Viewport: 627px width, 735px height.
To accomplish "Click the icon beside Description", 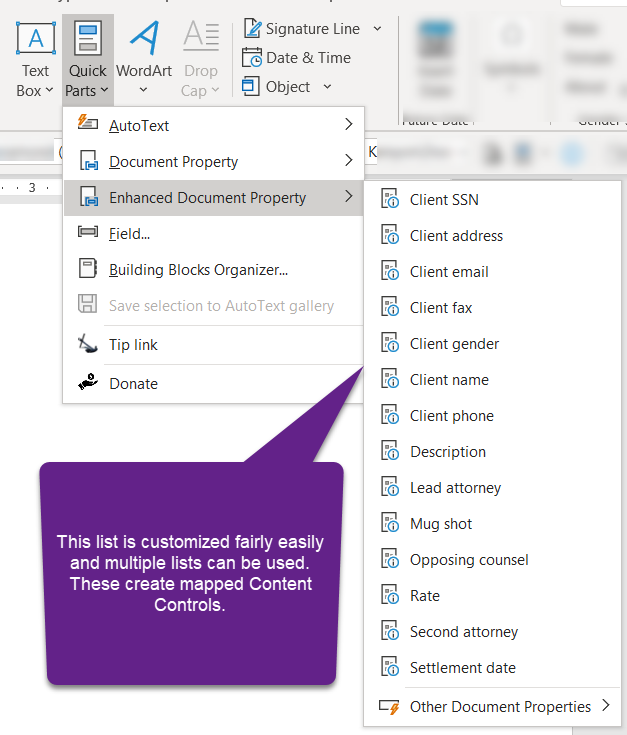I will [390, 450].
